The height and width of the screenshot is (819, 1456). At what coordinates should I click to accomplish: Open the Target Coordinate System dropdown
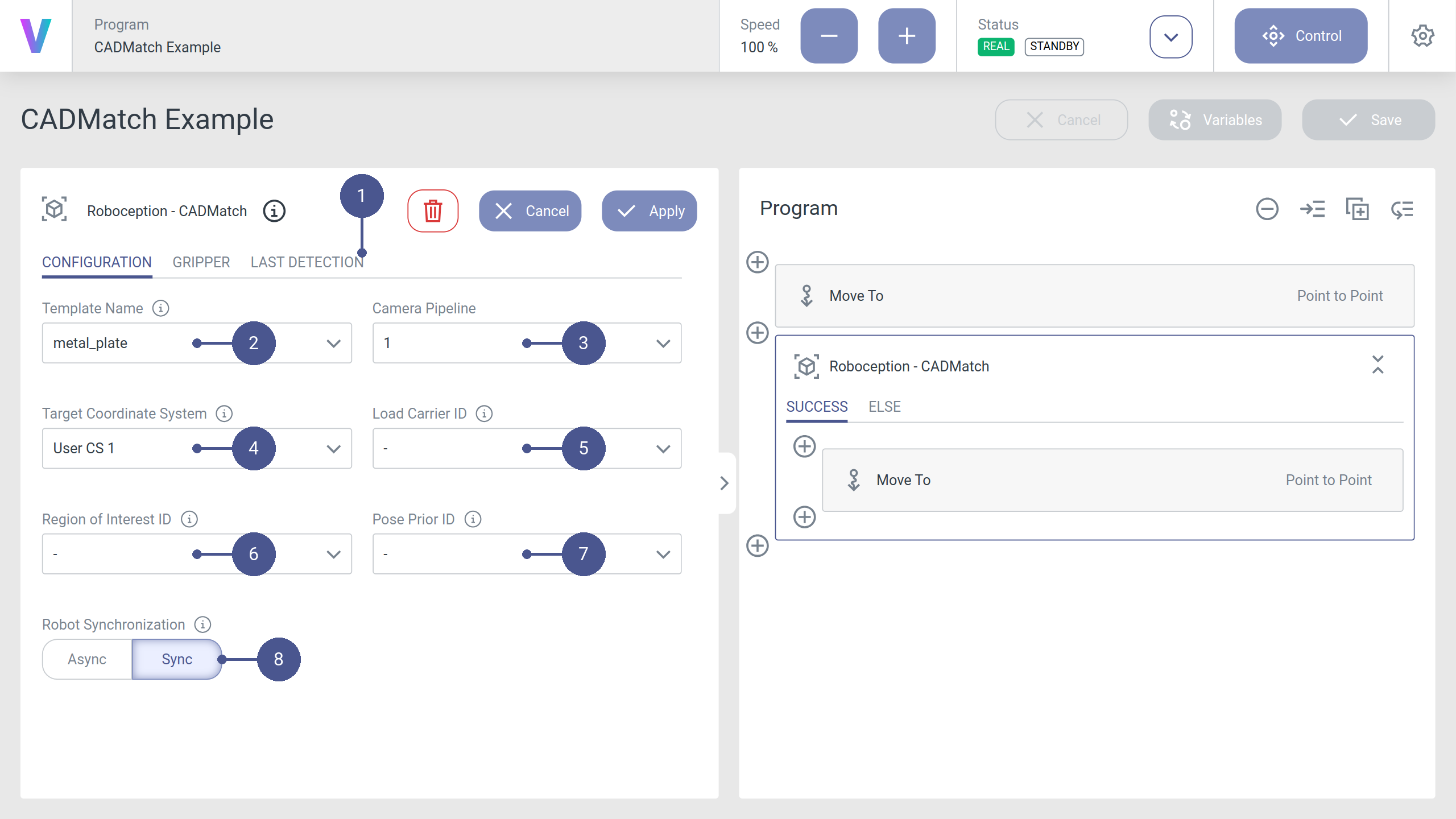197,448
